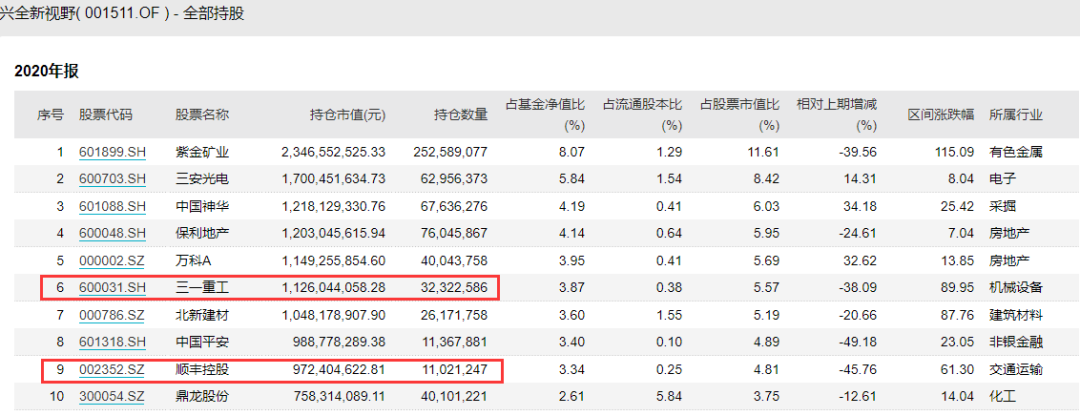Click share quantity 40,101,221
Screen dimensions: 1080x416
(x=453, y=397)
